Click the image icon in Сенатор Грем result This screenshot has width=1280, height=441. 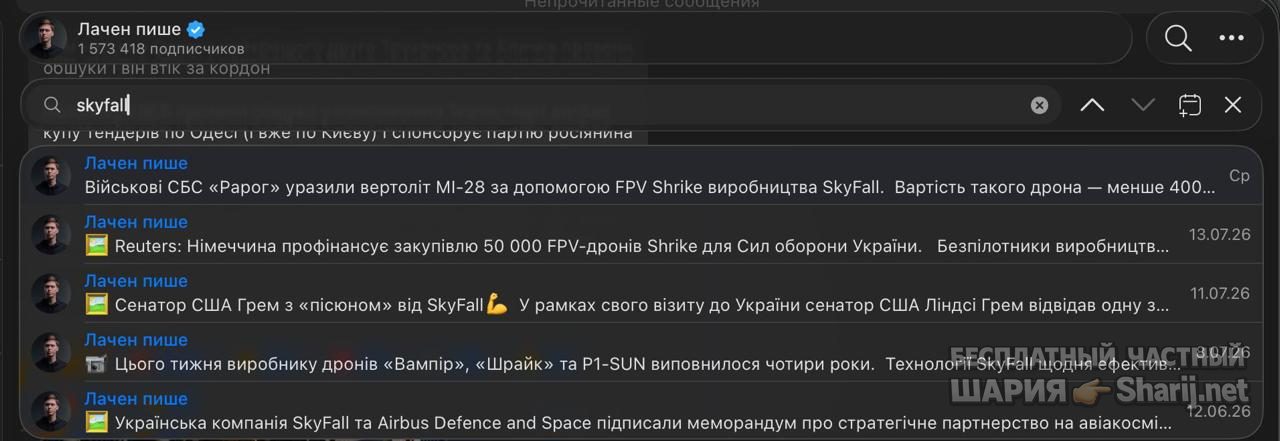click(x=96, y=305)
